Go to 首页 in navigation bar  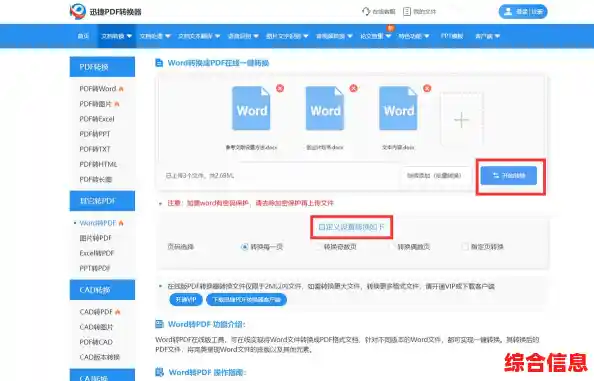83,36
